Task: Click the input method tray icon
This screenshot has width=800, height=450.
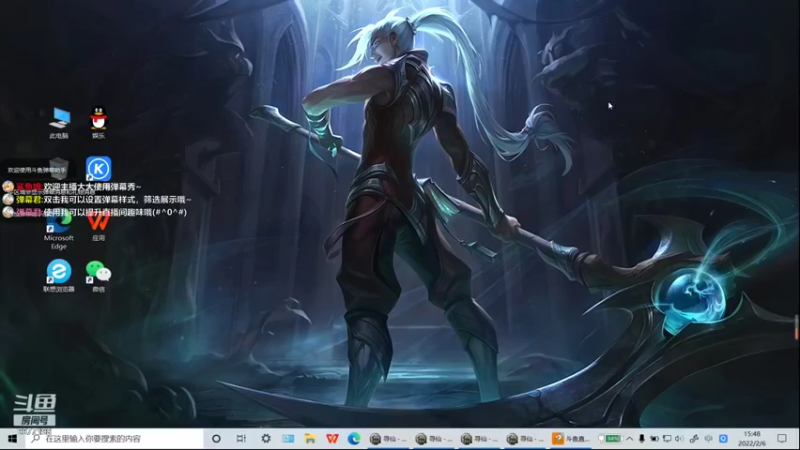Action: [x=709, y=439]
